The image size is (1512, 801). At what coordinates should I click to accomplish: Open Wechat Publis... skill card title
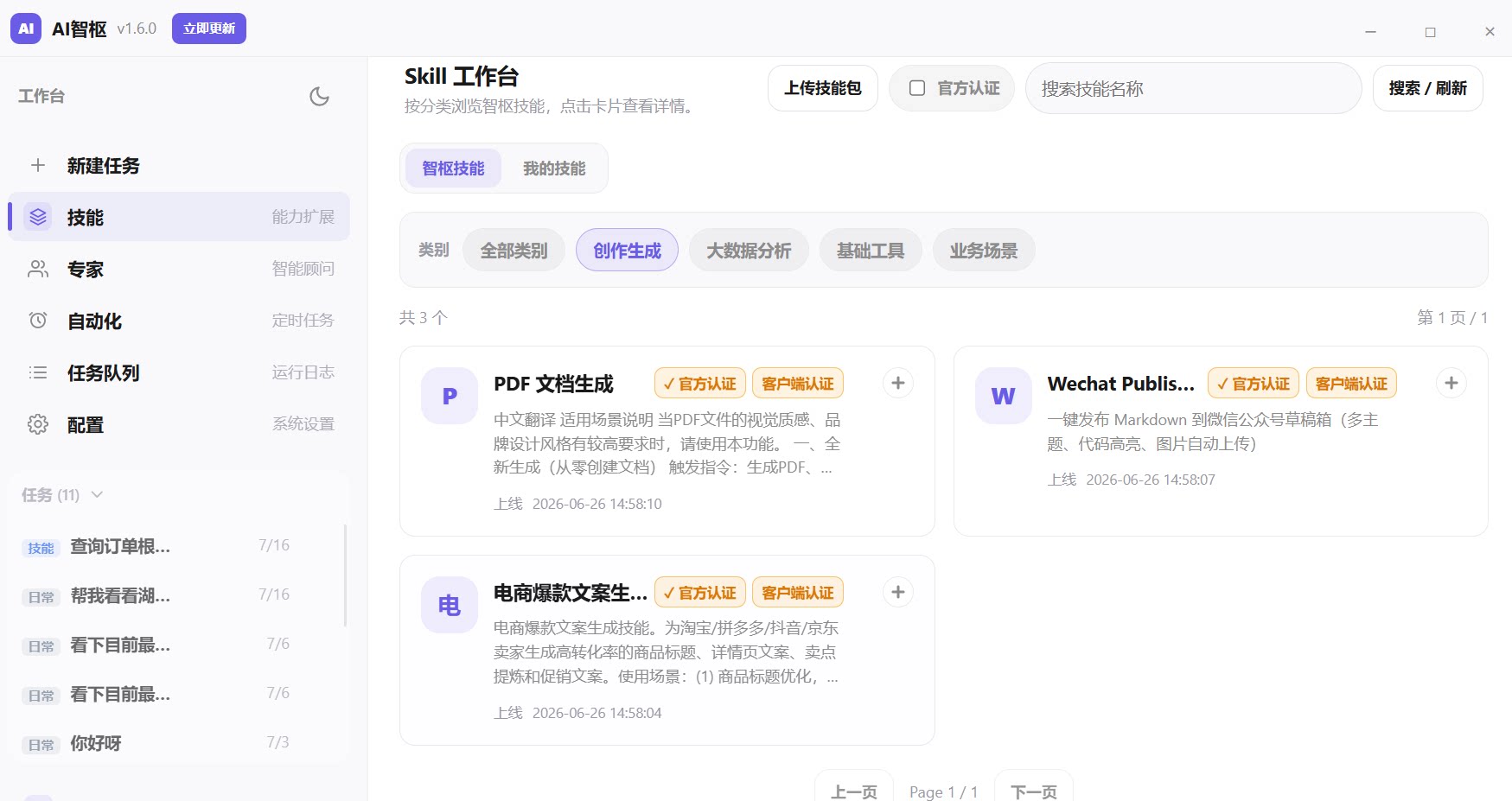point(1121,384)
